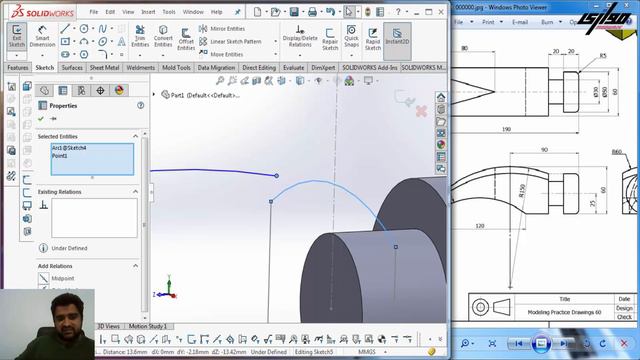640x360 pixels.
Task: Open the Linear Sketch Pattern dropdown arrow
Action: pyautogui.click(x=276, y=41)
